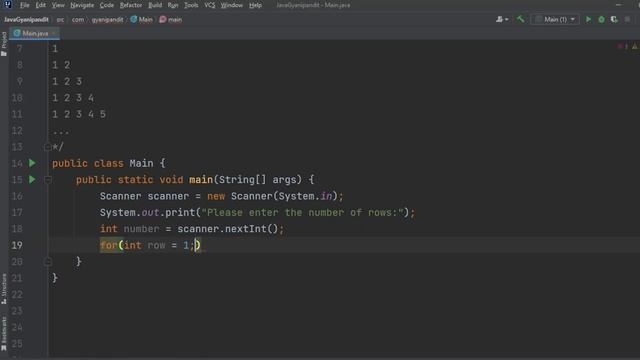Click the com breadcrumb
640x360 pixels.
coord(78,20)
